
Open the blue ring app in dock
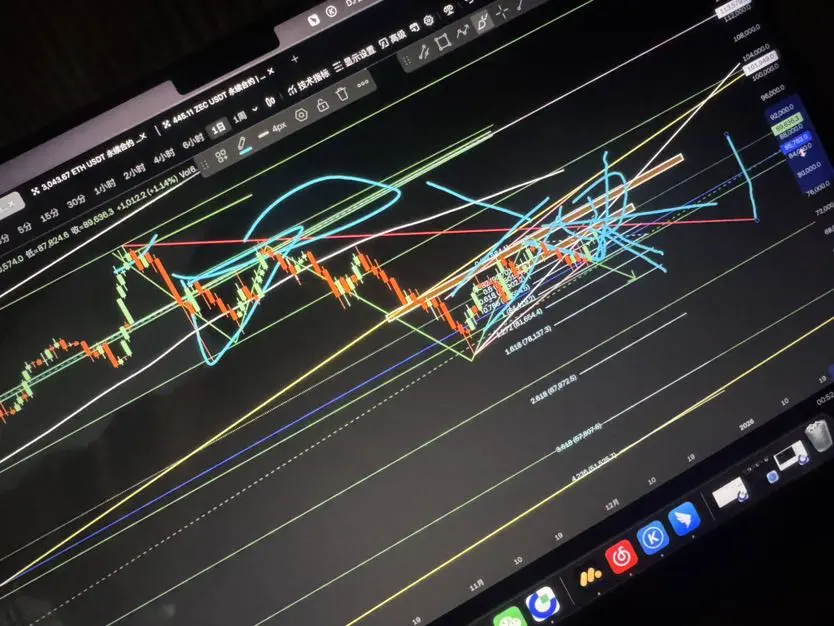tap(543, 605)
